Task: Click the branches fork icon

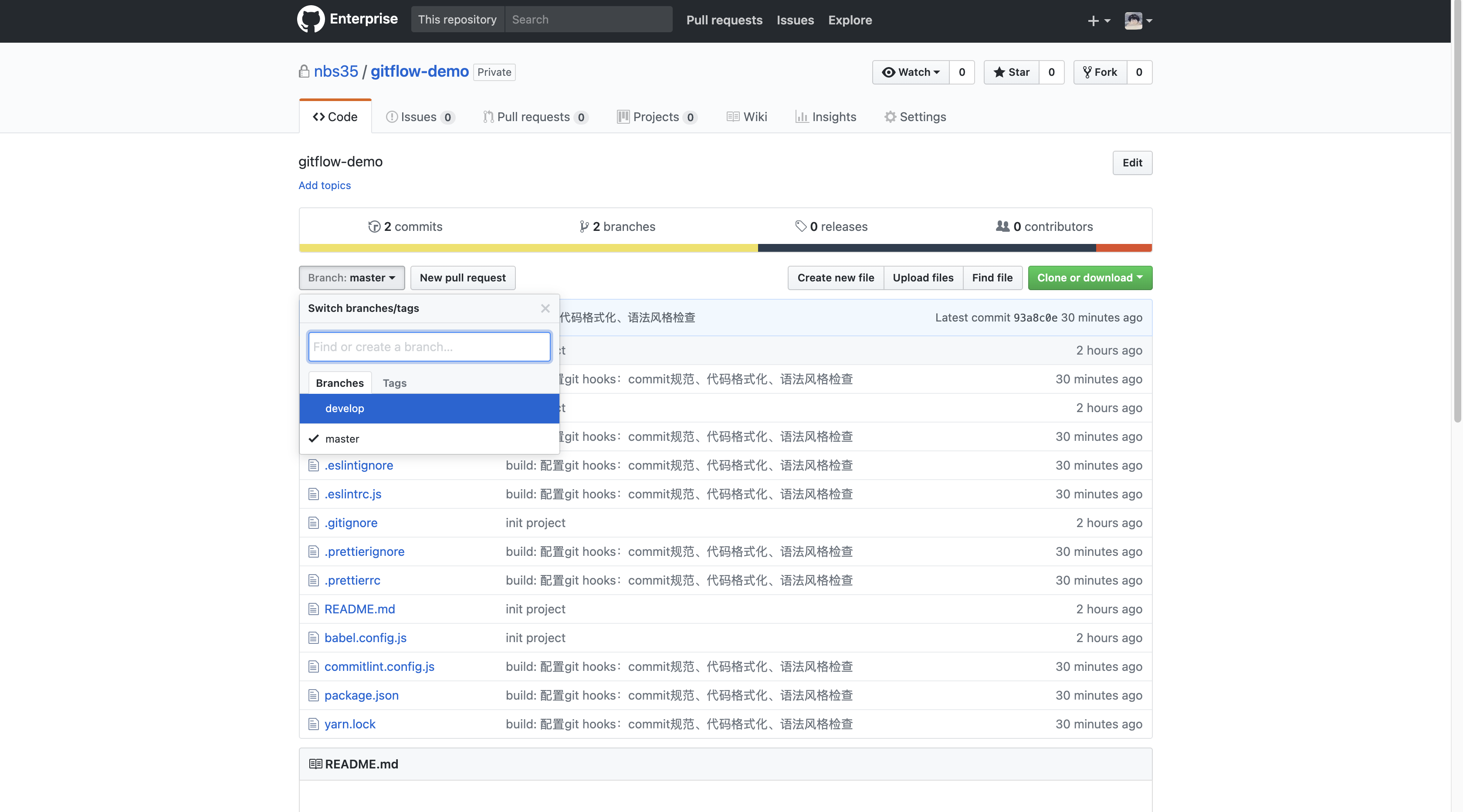Action: point(584,227)
